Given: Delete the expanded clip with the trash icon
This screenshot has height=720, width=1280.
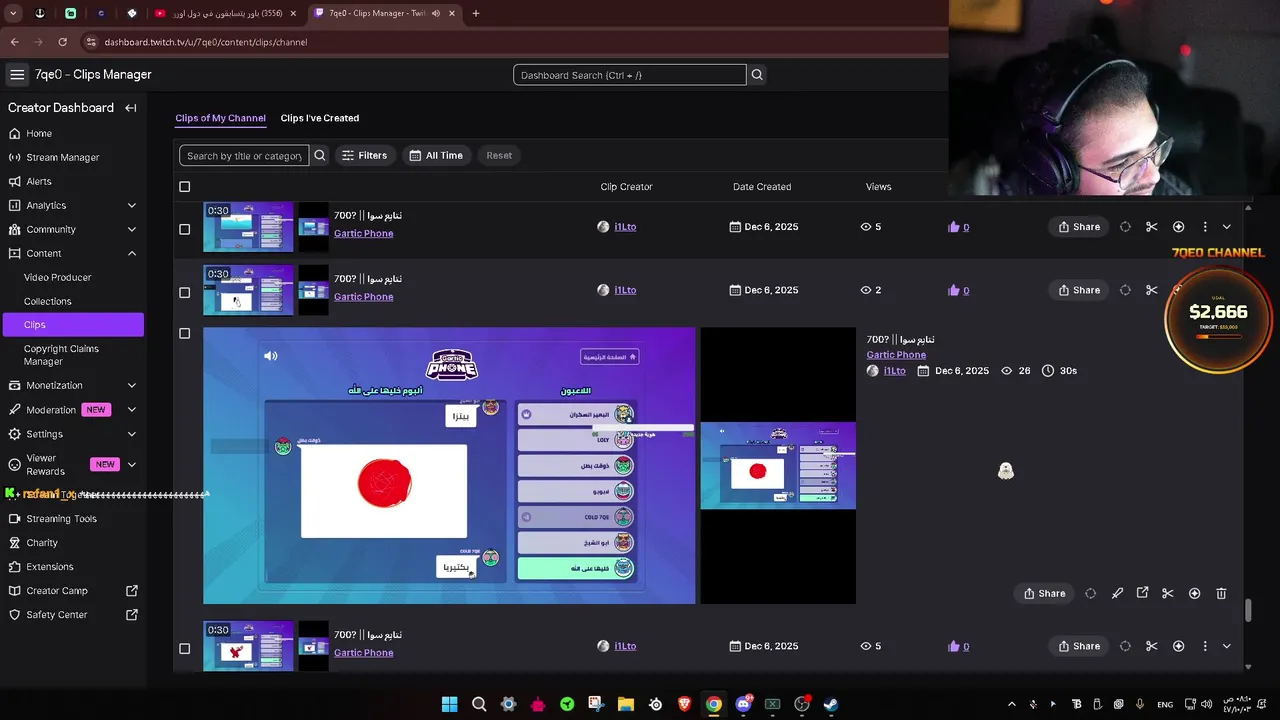Looking at the screenshot, I should pyautogui.click(x=1221, y=593).
